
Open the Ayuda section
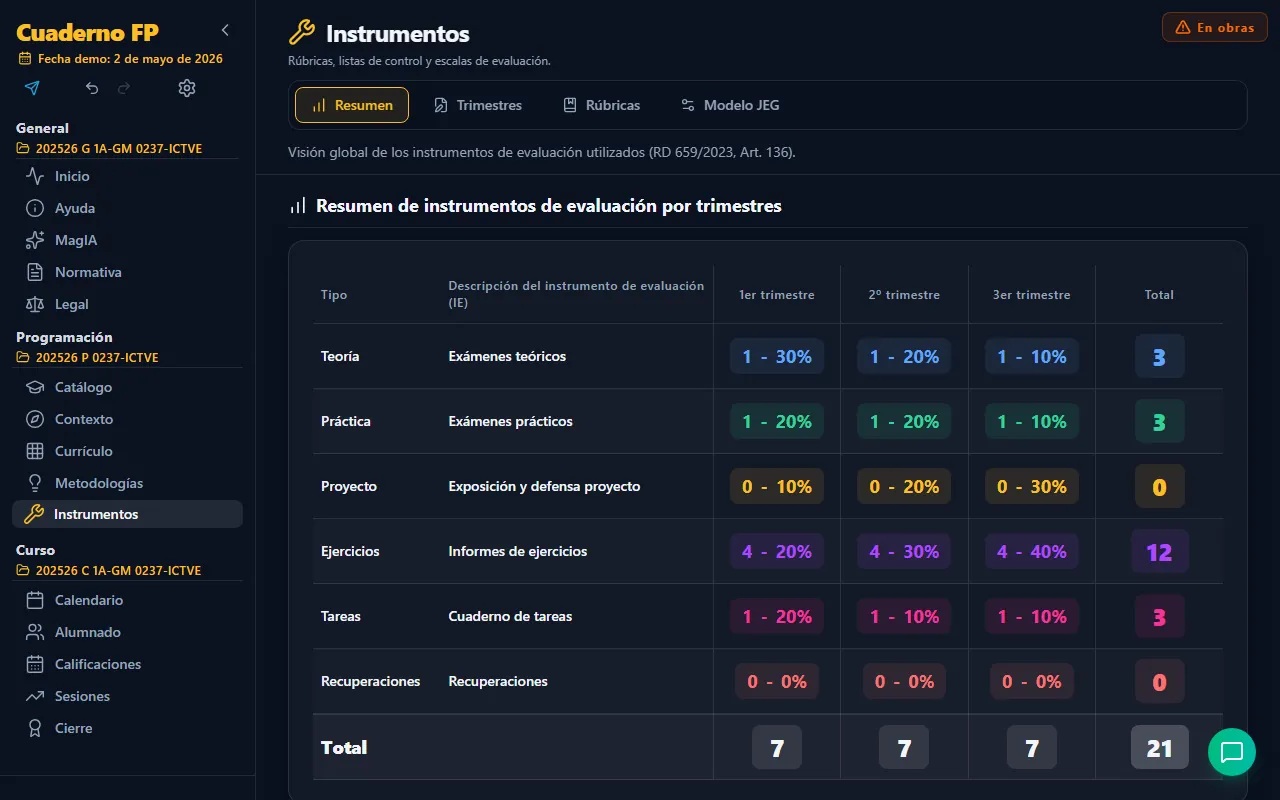click(x=127, y=208)
